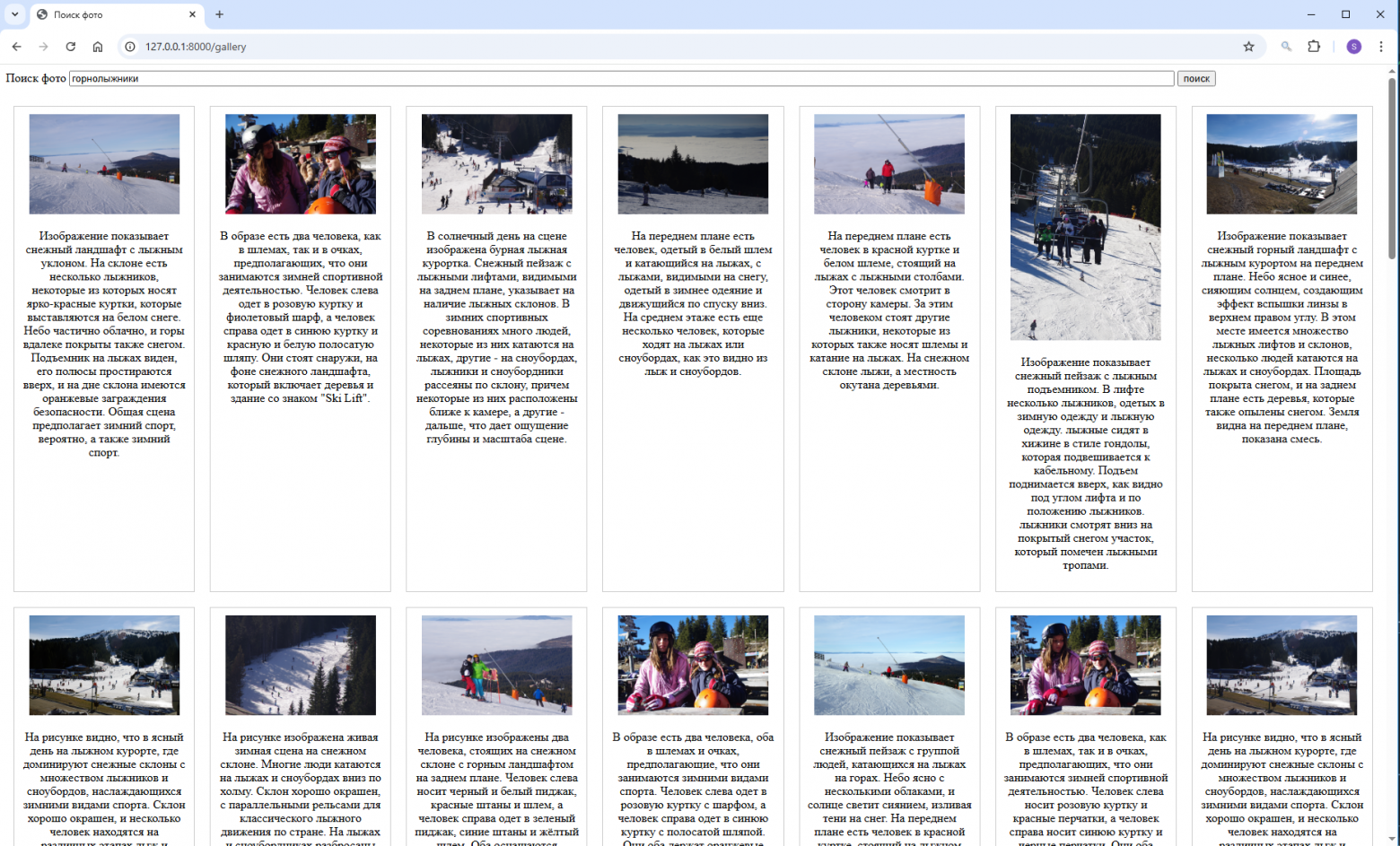Click description 'В образе есть два человека, оба'
This screenshot has width=1400, height=846.
click(x=693, y=789)
